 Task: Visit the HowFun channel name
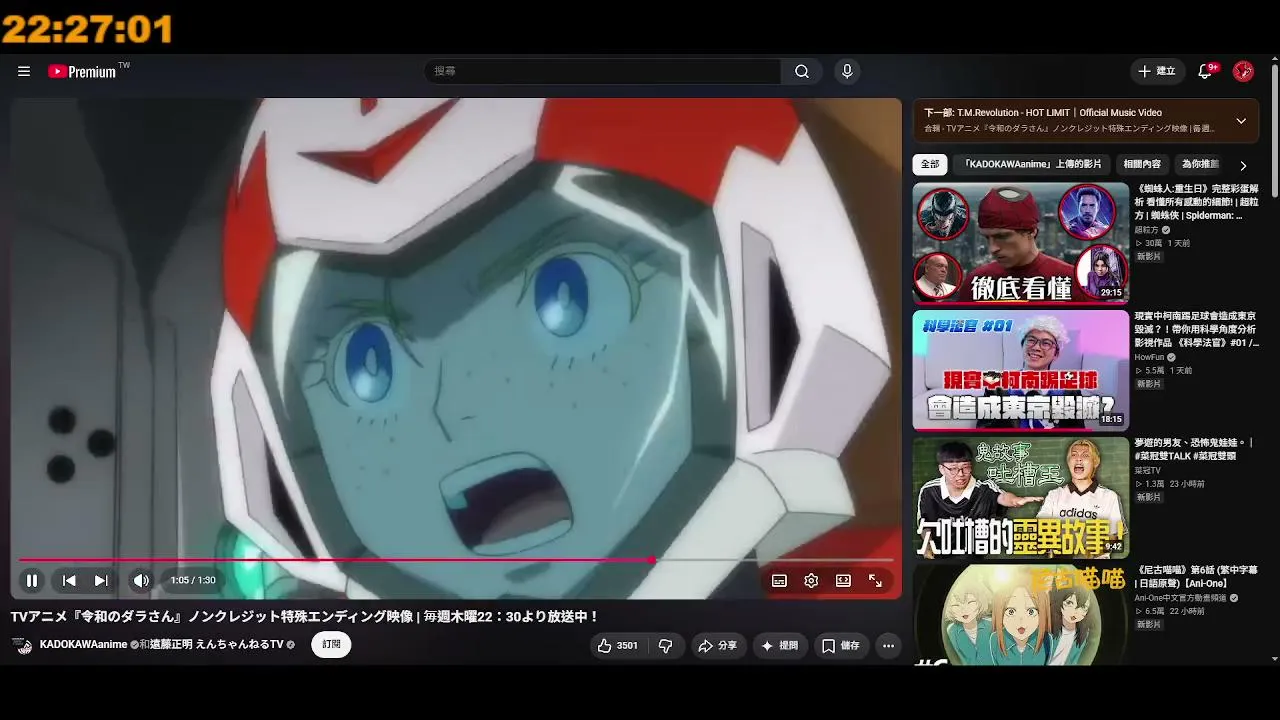(1149, 357)
